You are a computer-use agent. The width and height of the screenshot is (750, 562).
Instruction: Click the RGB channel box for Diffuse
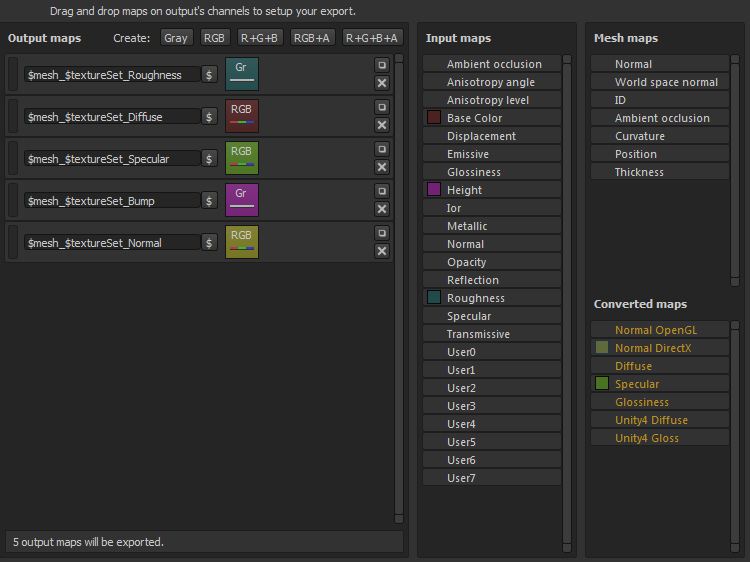pyautogui.click(x=242, y=116)
